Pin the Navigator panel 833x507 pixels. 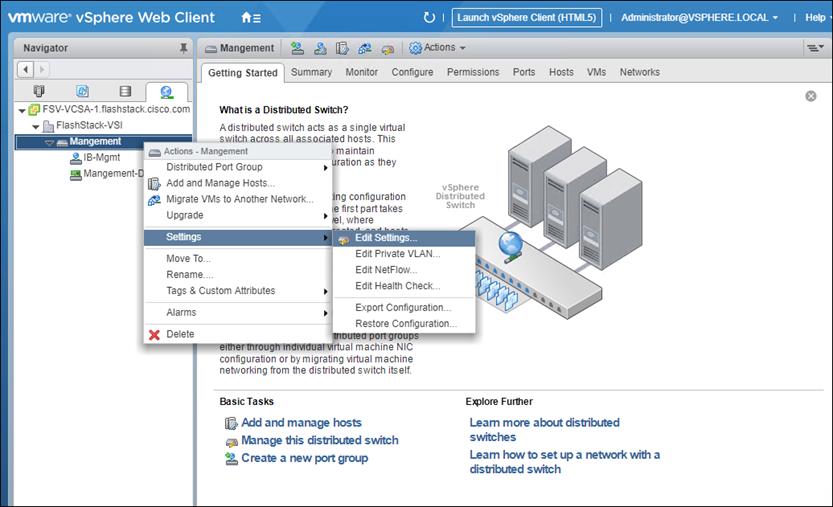(183, 48)
